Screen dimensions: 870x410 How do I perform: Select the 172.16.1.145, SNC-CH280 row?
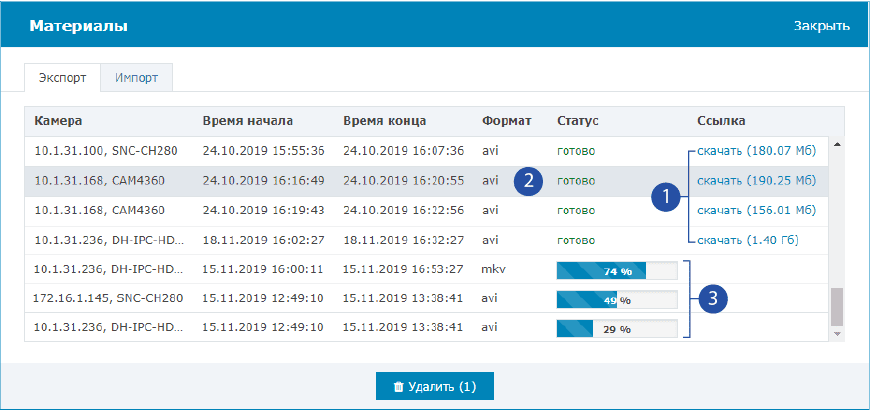426,298
